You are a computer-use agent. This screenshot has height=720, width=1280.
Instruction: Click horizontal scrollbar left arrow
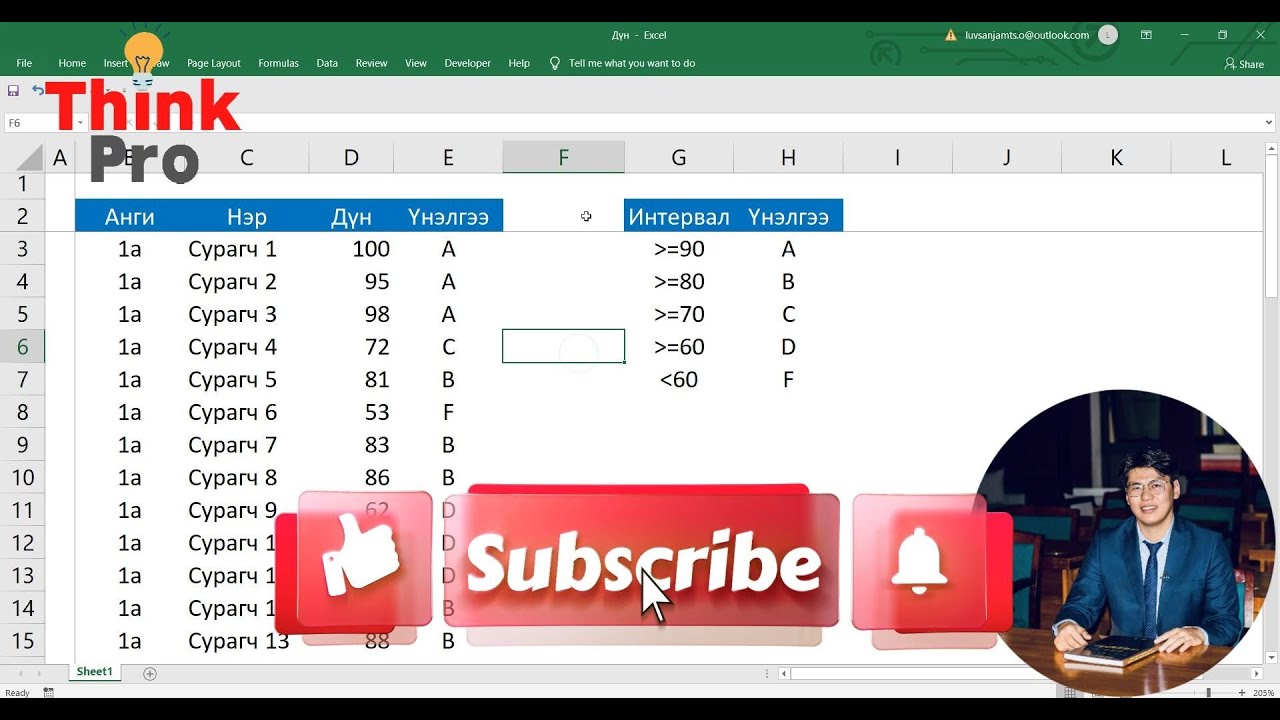tap(784, 674)
